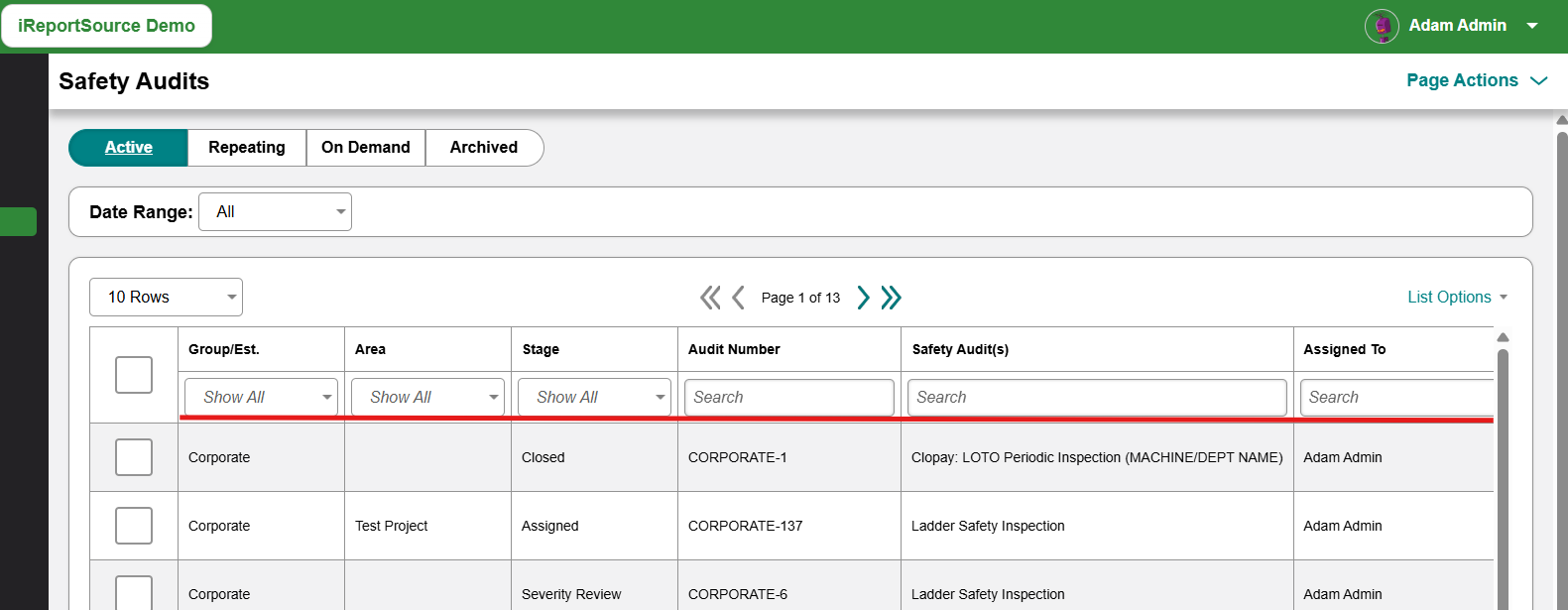Viewport: 1568px width, 610px height.
Task: Click Ladder Safety Inspection in the CORPORATE-6 row
Action: [x=988, y=594]
